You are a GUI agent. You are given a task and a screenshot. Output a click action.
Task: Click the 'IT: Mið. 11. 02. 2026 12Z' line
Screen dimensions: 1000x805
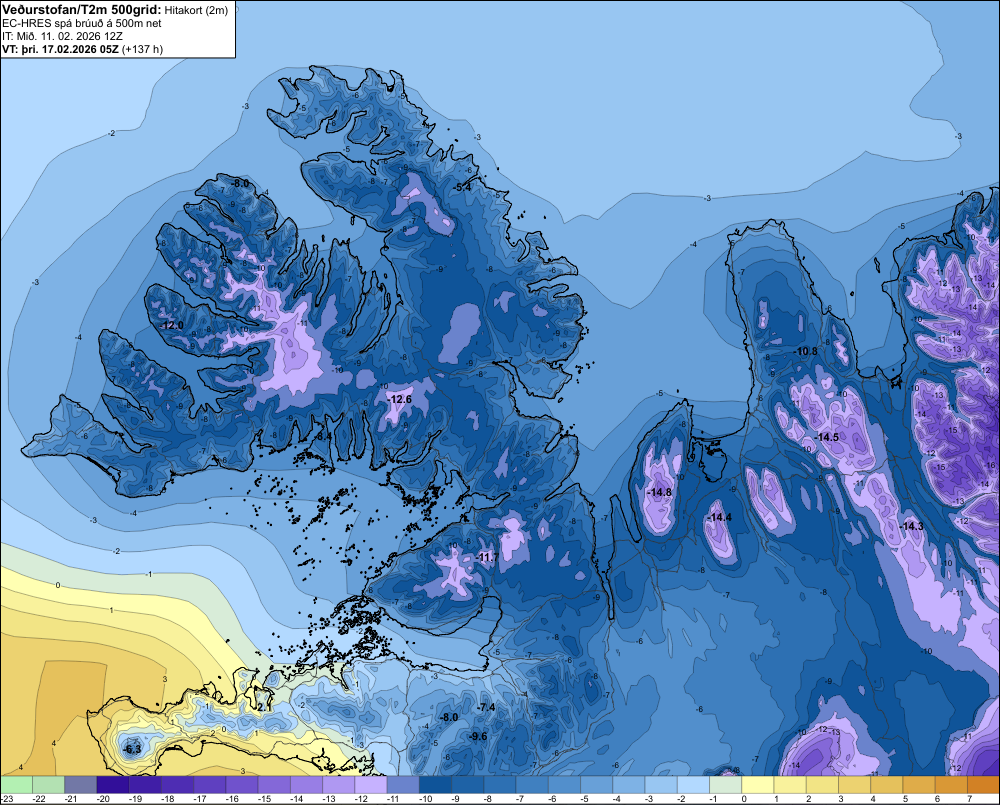coord(62,36)
